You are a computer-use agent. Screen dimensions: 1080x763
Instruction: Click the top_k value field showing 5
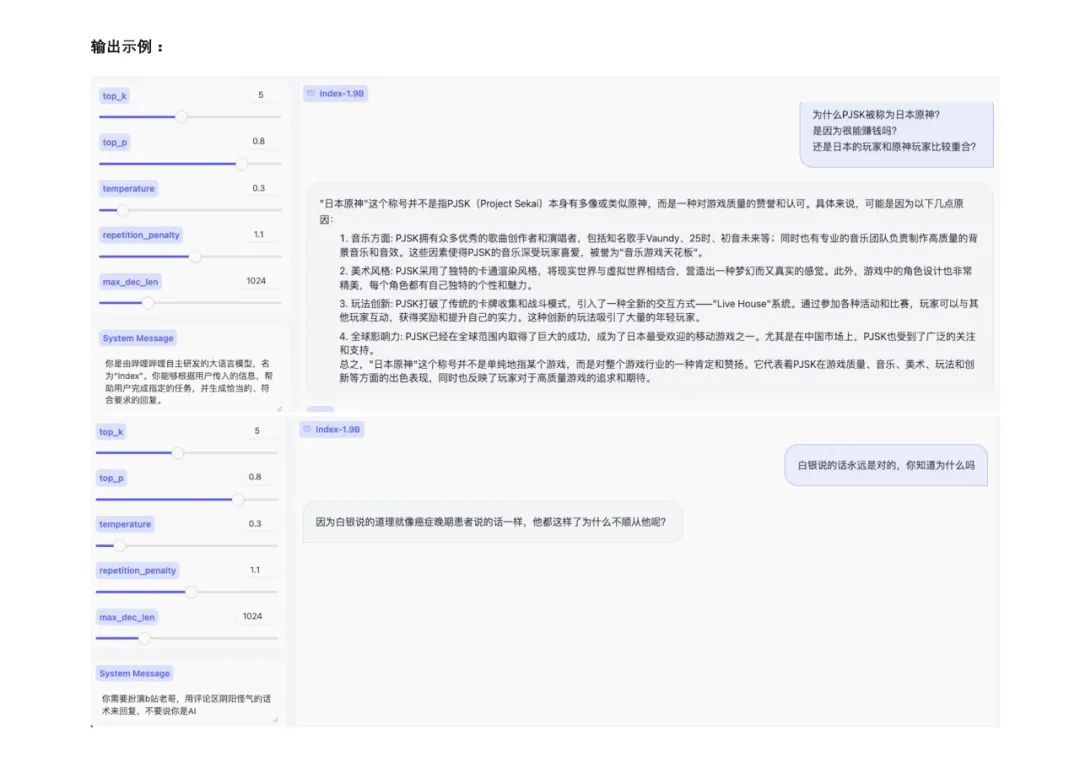point(258,95)
